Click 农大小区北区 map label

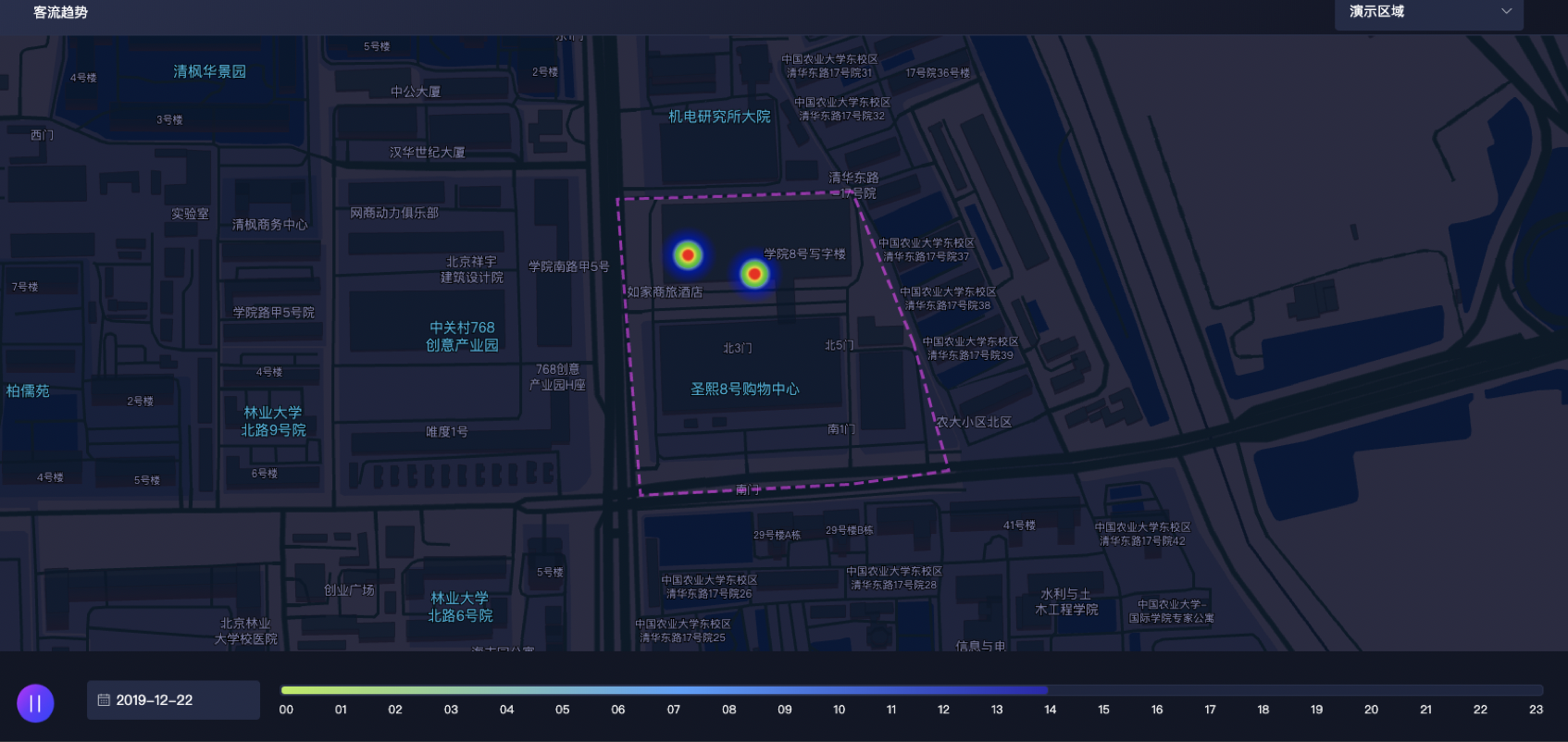974,422
